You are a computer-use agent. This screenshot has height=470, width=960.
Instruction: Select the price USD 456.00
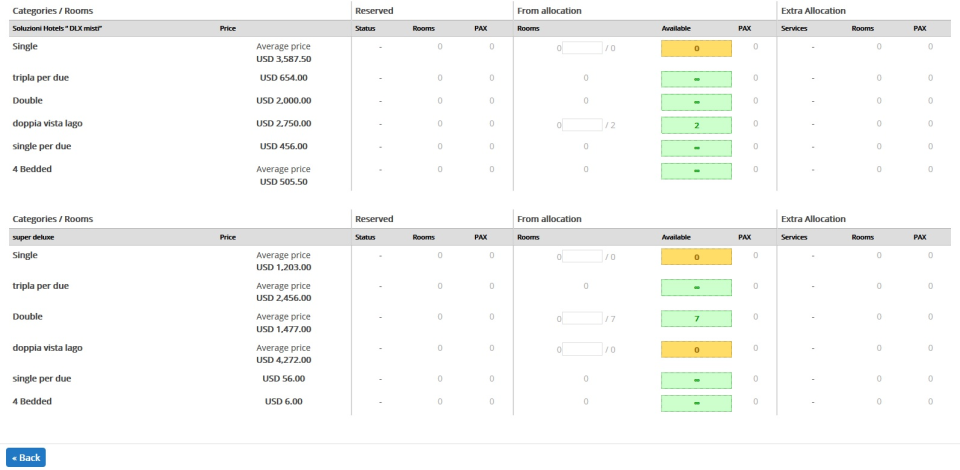point(283,146)
